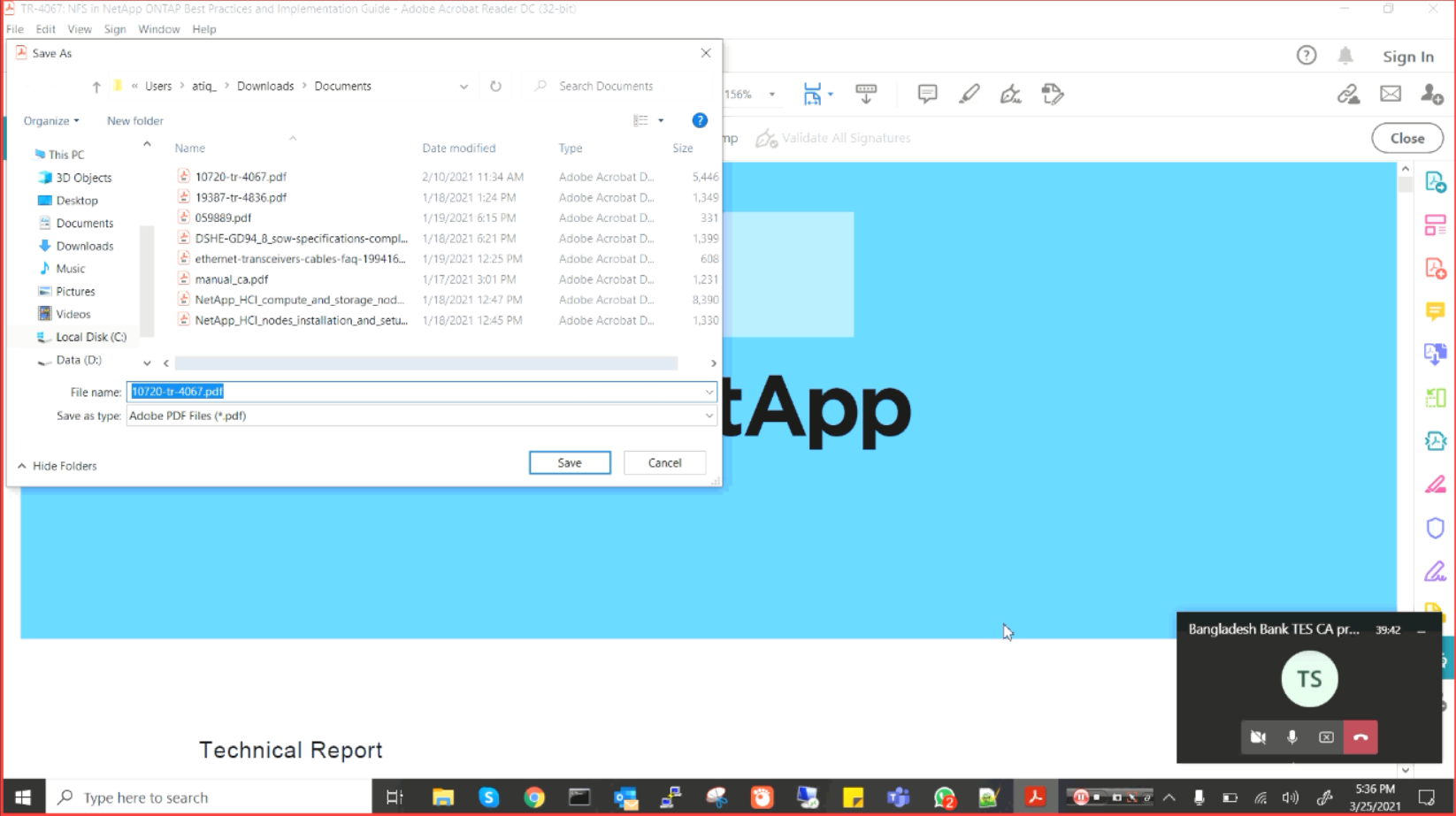Send file by email envelope icon
The width and height of the screenshot is (1456, 816).
[1391, 94]
